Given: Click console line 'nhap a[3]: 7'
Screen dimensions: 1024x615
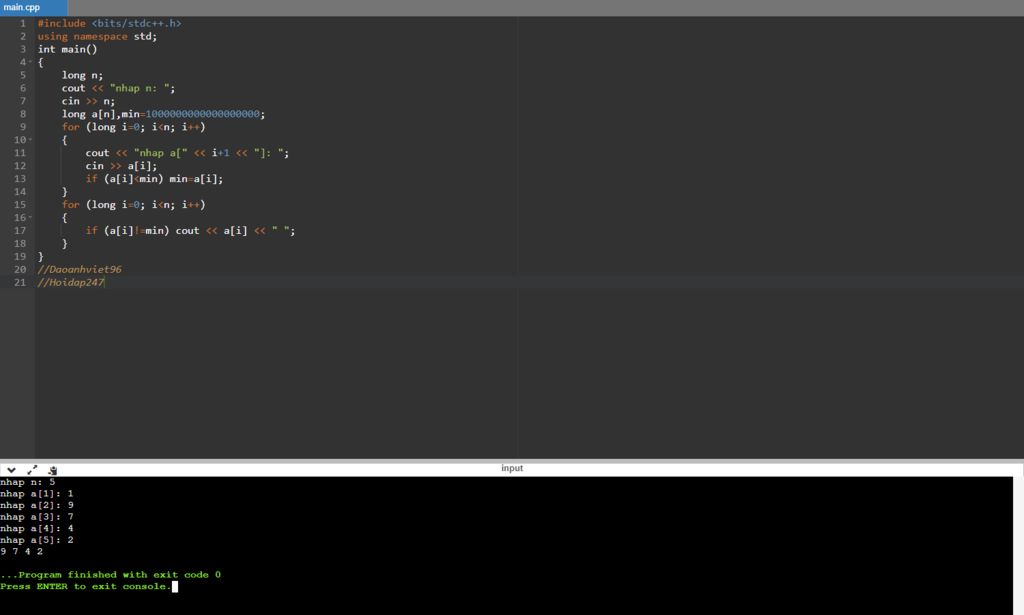Looking at the screenshot, I should click(37, 517).
